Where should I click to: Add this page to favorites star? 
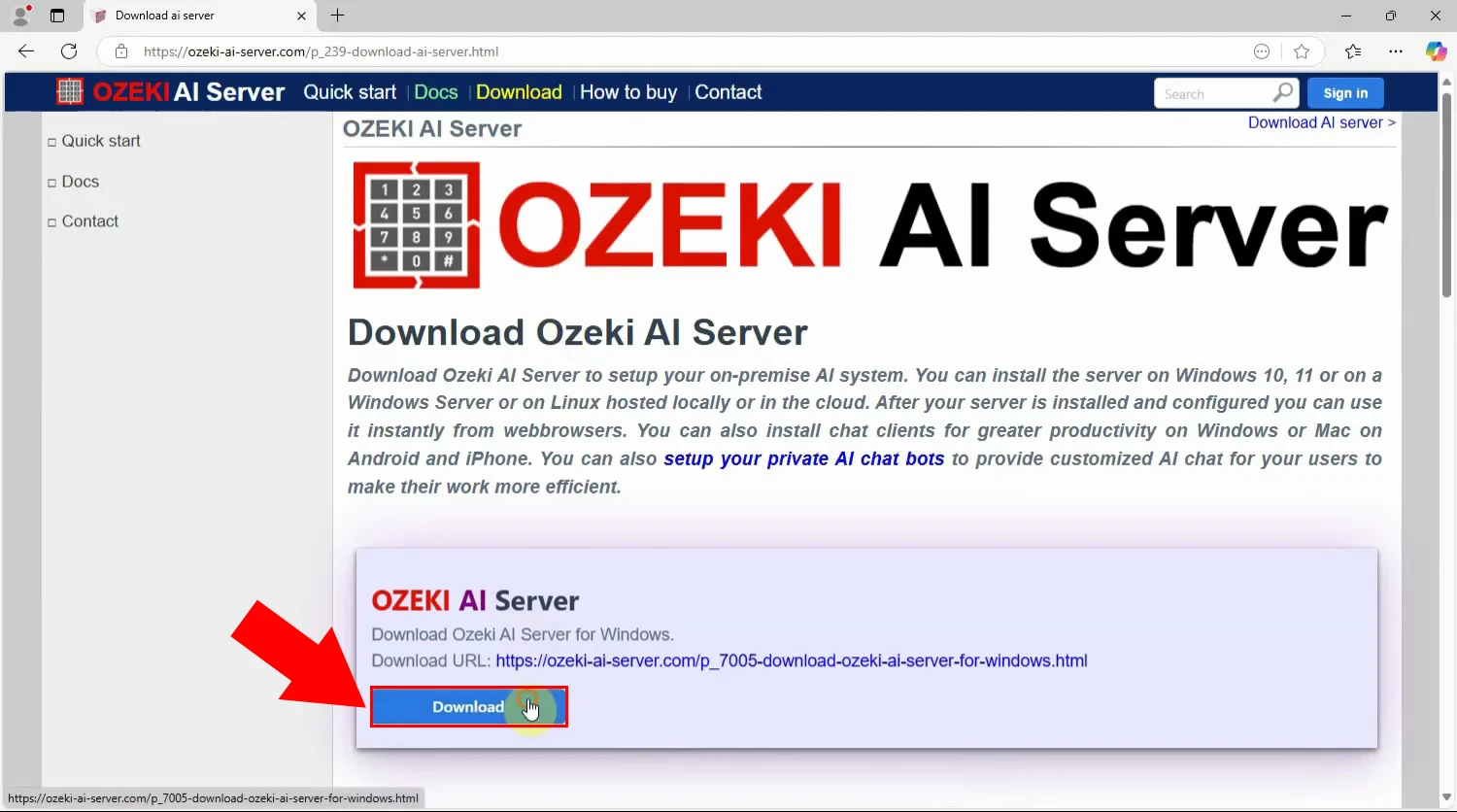pyautogui.click(x=1302, y=51)
